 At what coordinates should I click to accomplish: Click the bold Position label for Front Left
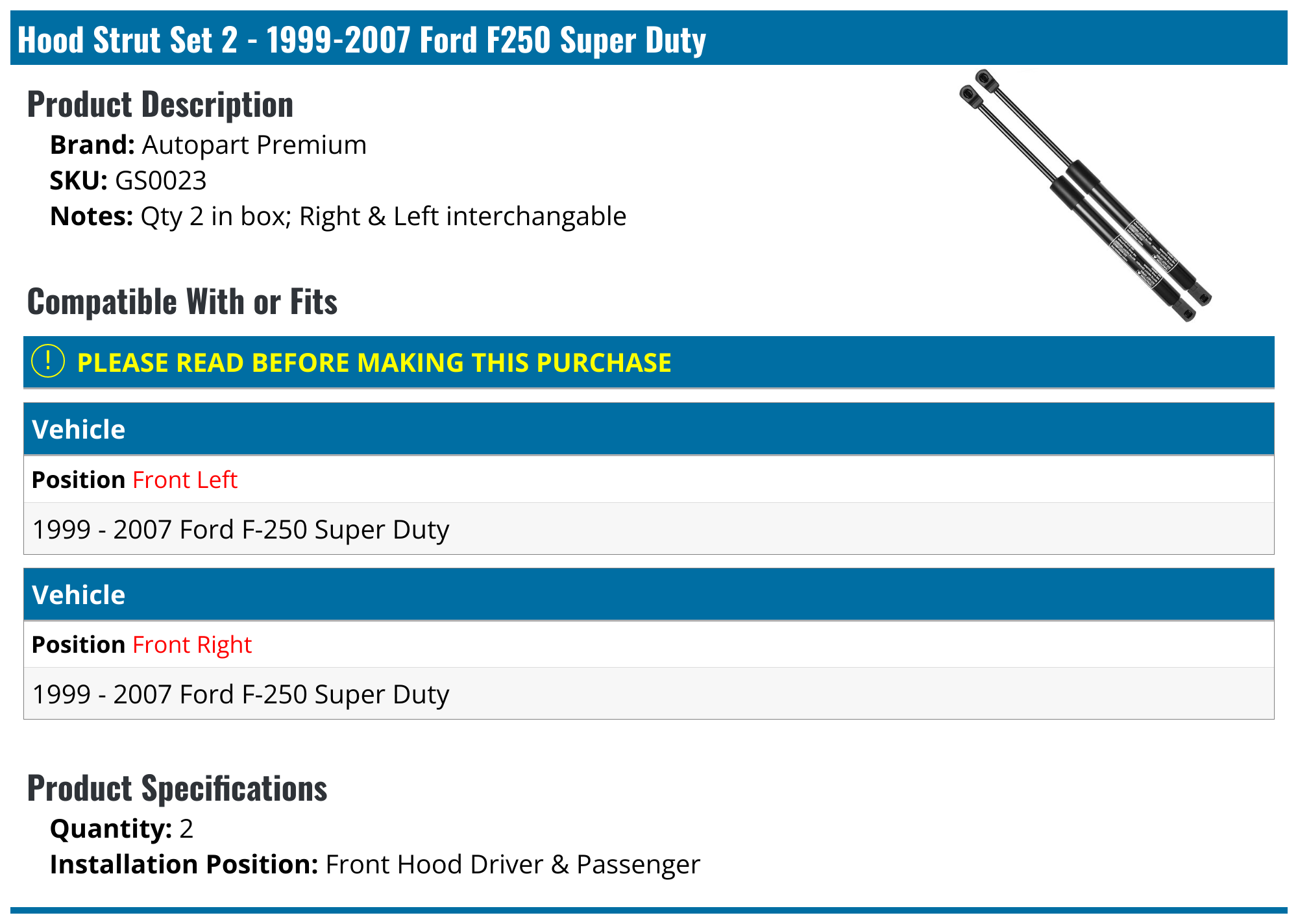(x=78, y=480)
